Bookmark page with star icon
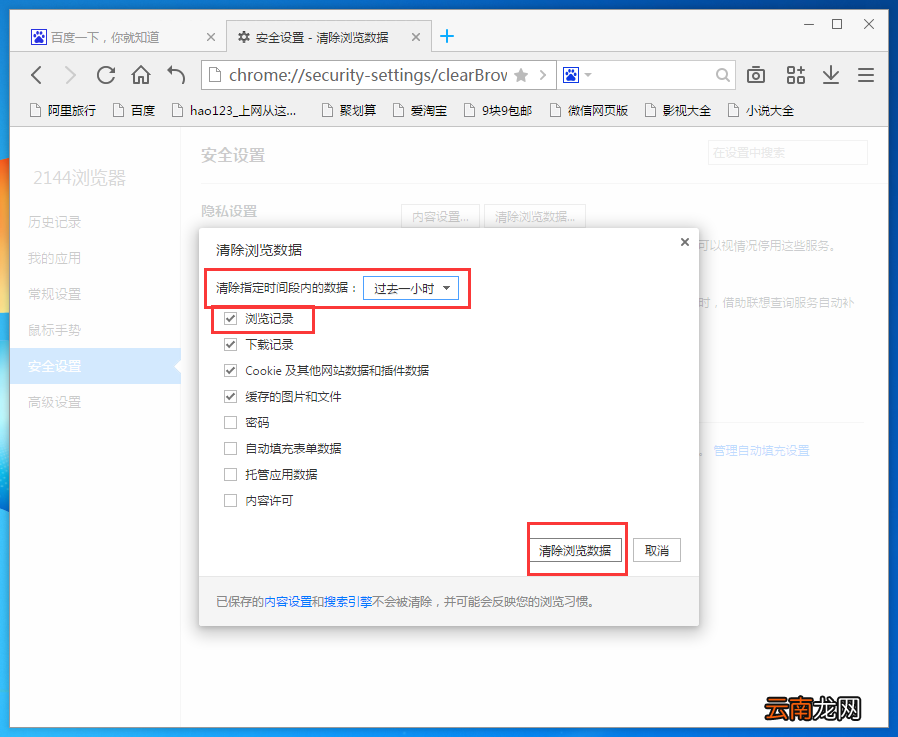The width and height of the screenshot is (898, 737). pos(521,75)
